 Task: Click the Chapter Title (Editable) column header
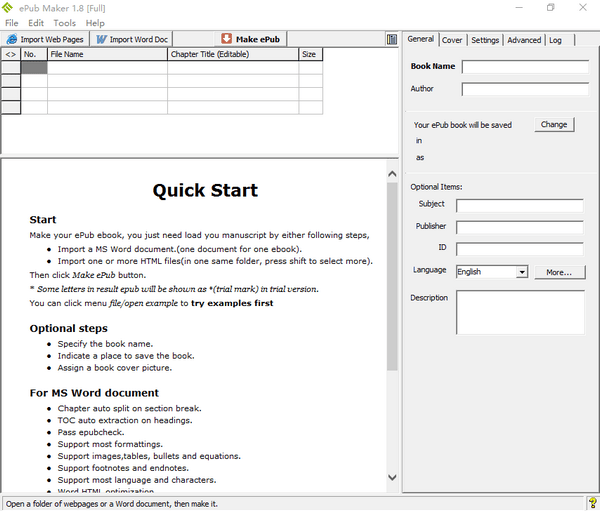pyautogui.click(x=232, y=55)
